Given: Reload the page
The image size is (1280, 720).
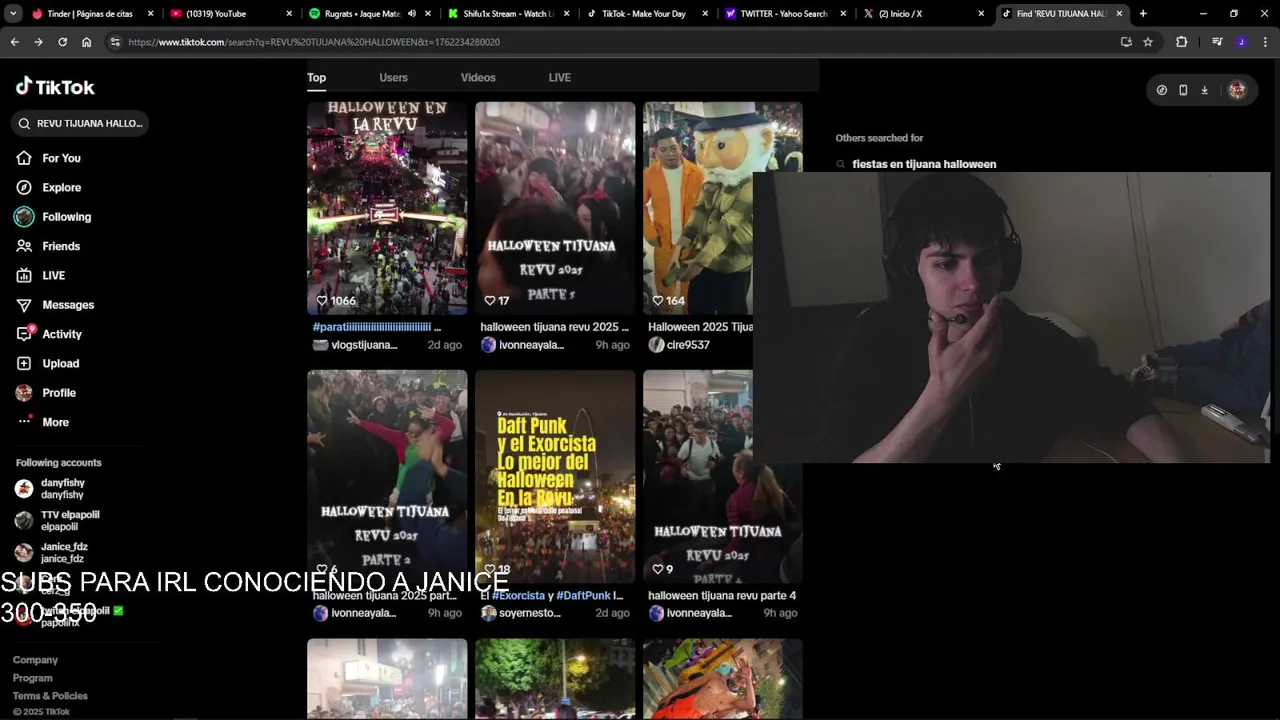Looking at the screenshot, I should 62,42.
